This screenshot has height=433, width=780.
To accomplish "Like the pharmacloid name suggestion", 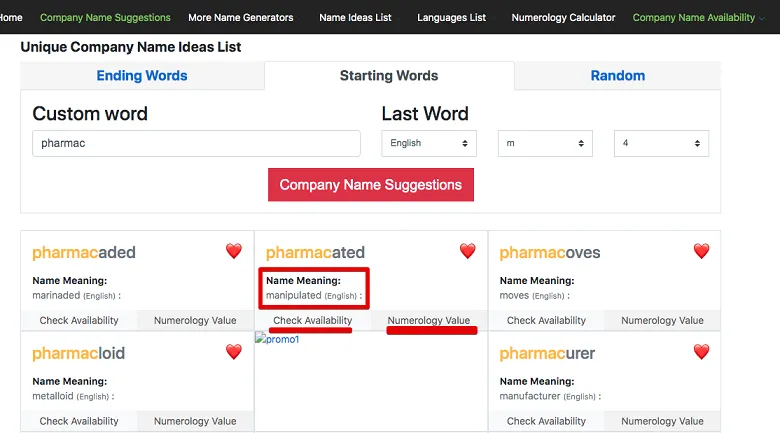I will point(233,352).
